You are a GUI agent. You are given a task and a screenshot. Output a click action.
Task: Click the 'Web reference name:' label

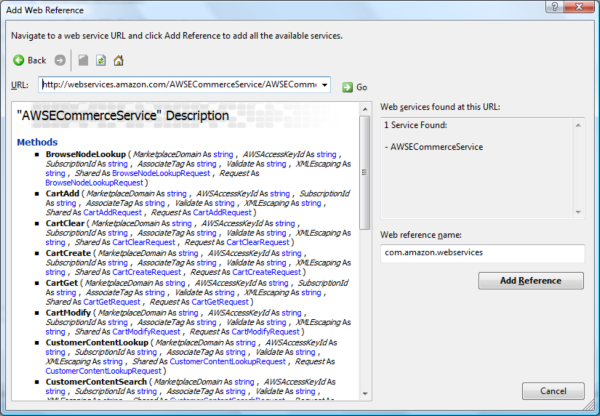pos(421,235)
